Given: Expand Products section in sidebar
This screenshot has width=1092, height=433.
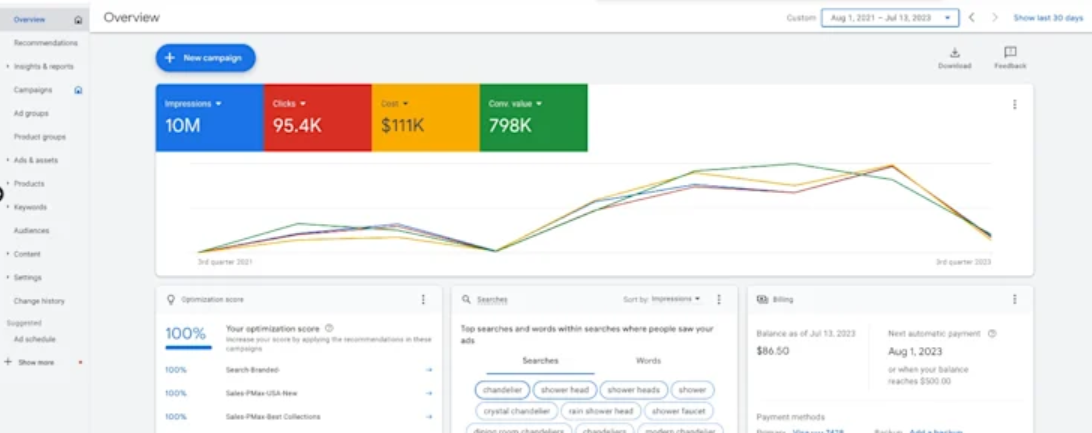Looking at the screenshot, I should (8, 184).
